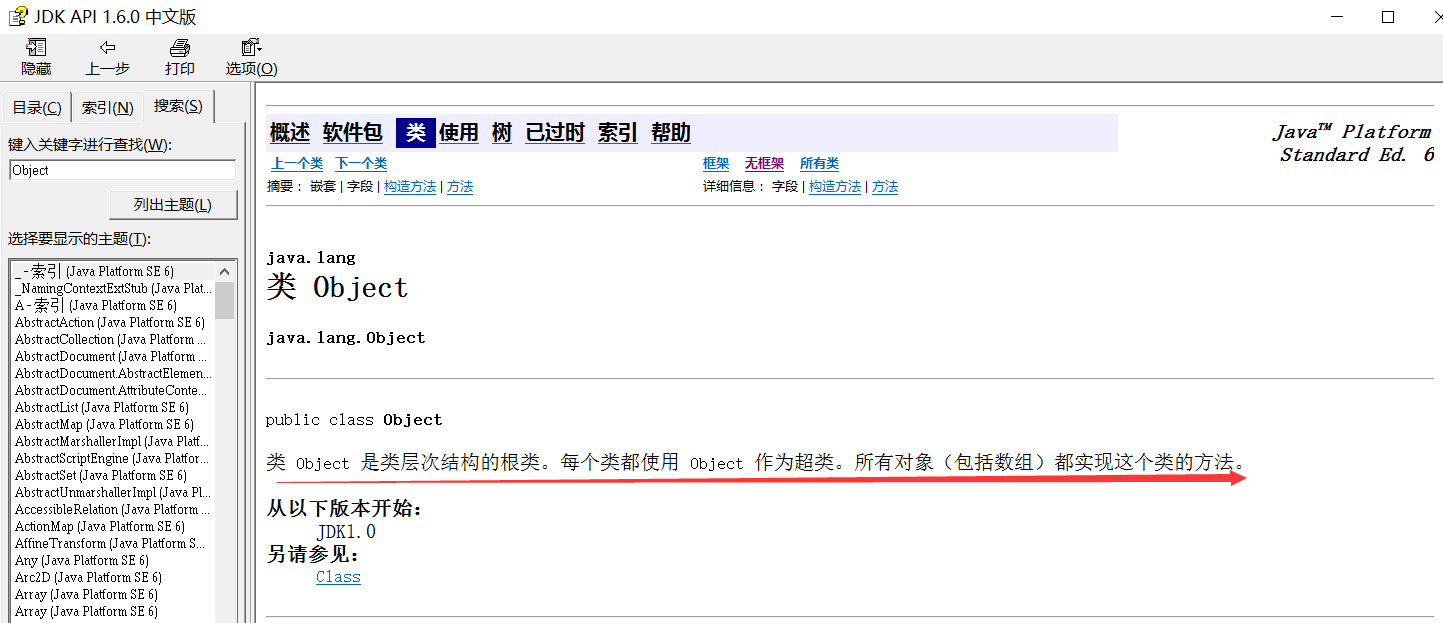Open the Class link under 另请参见
Screen dimensions: 1443x623
coord(338,577)
